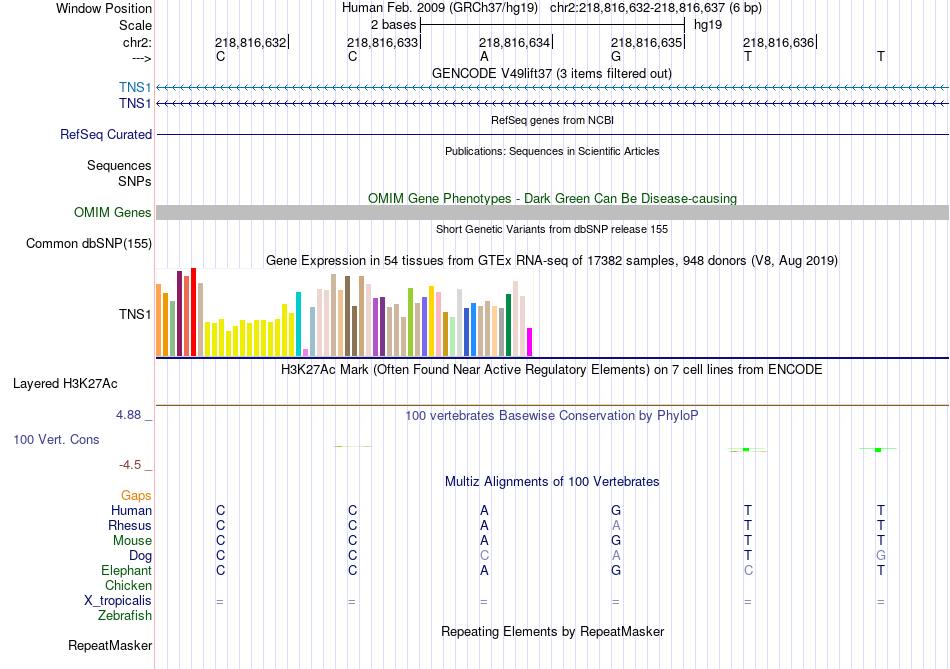Click the TNS1 label beside the GTEx bar chart
Image resolution: width=950 pixels, height=669 pixels.
point(135,314)
